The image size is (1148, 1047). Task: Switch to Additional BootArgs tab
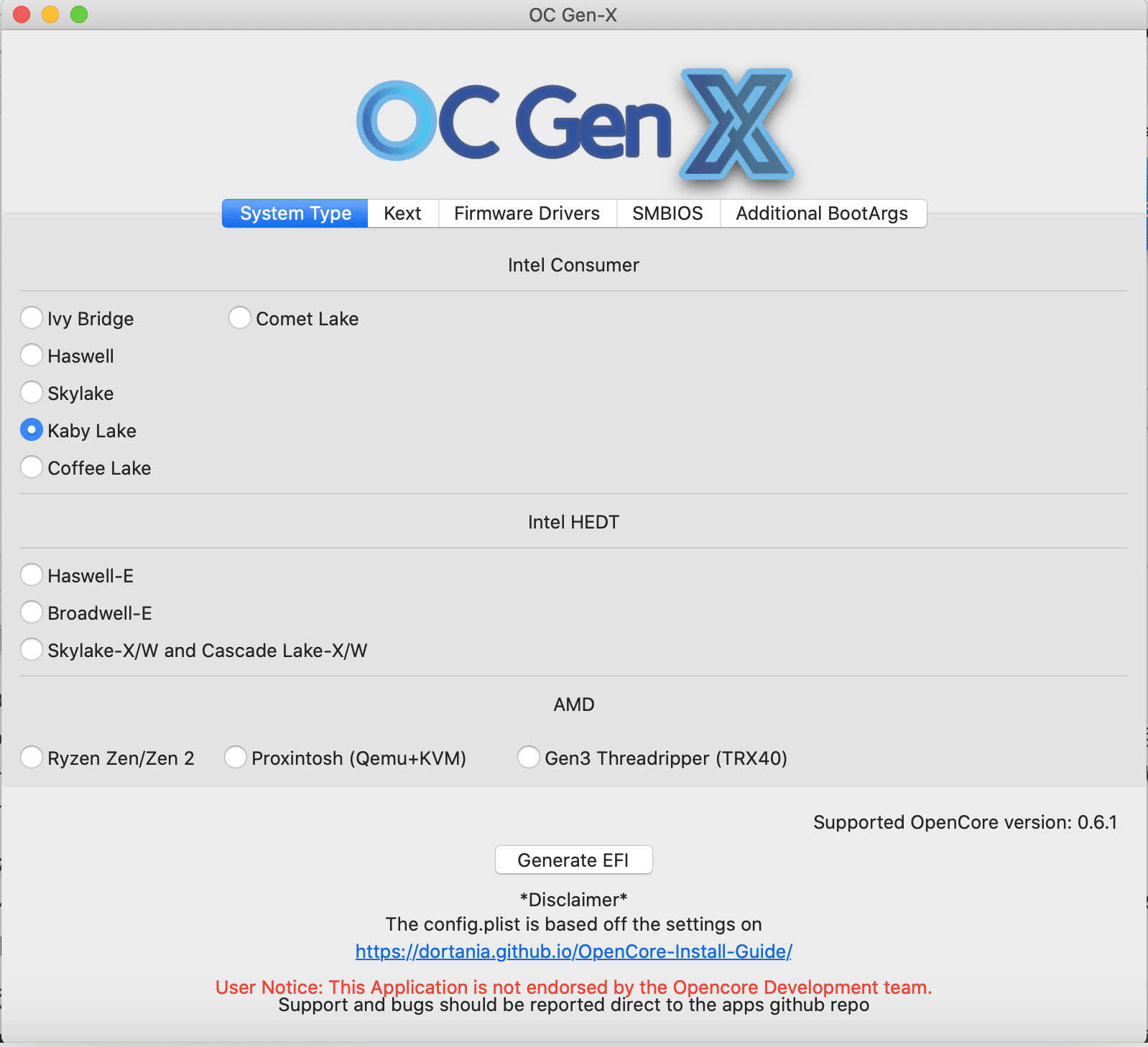point(823,213)
